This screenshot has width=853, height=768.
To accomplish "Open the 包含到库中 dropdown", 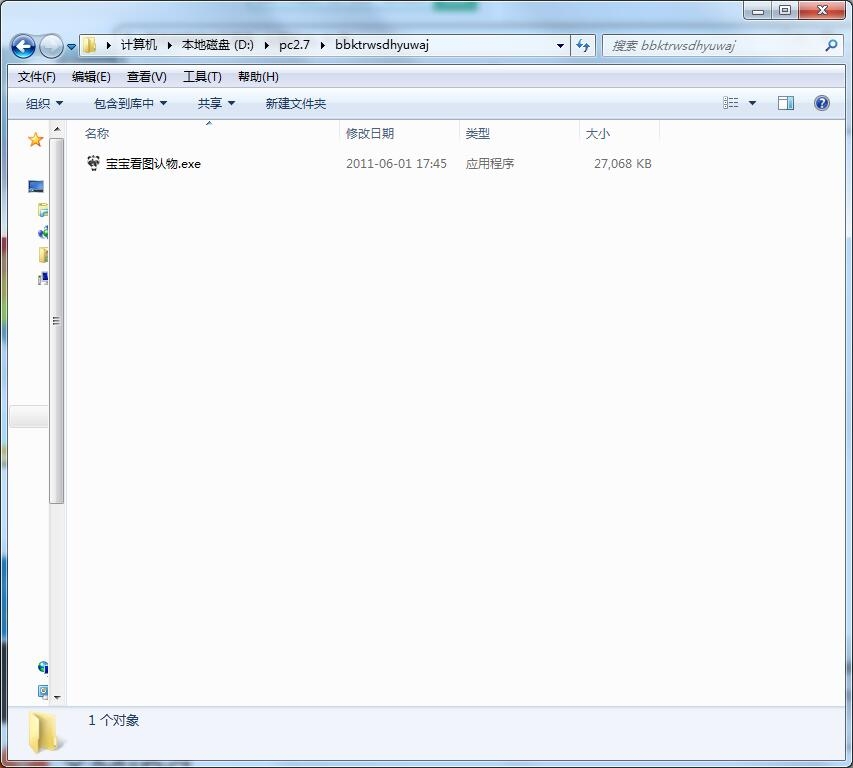I will click(x=130, y=103).
